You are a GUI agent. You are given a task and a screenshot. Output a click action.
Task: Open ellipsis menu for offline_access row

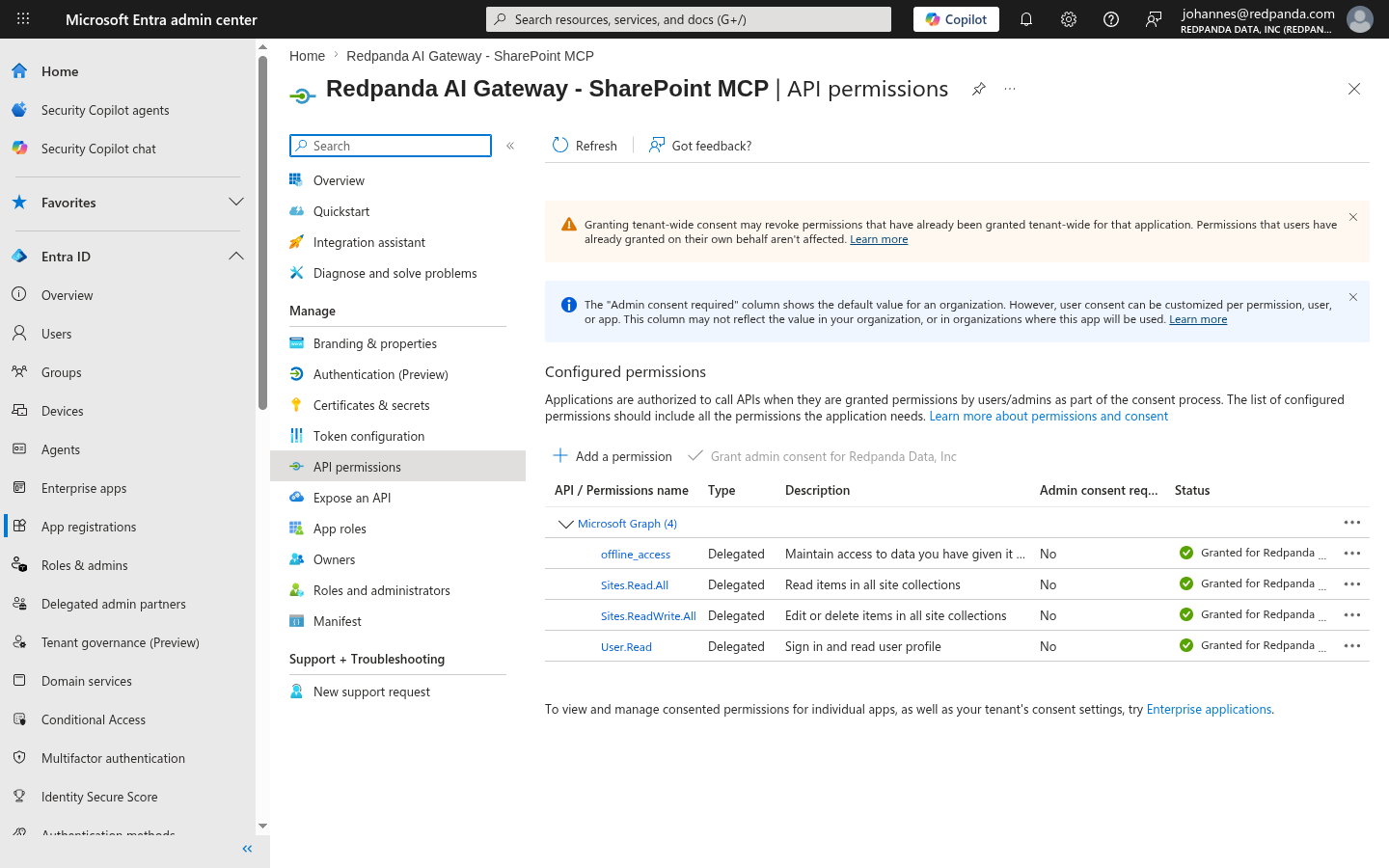[x=1352, y=554]
